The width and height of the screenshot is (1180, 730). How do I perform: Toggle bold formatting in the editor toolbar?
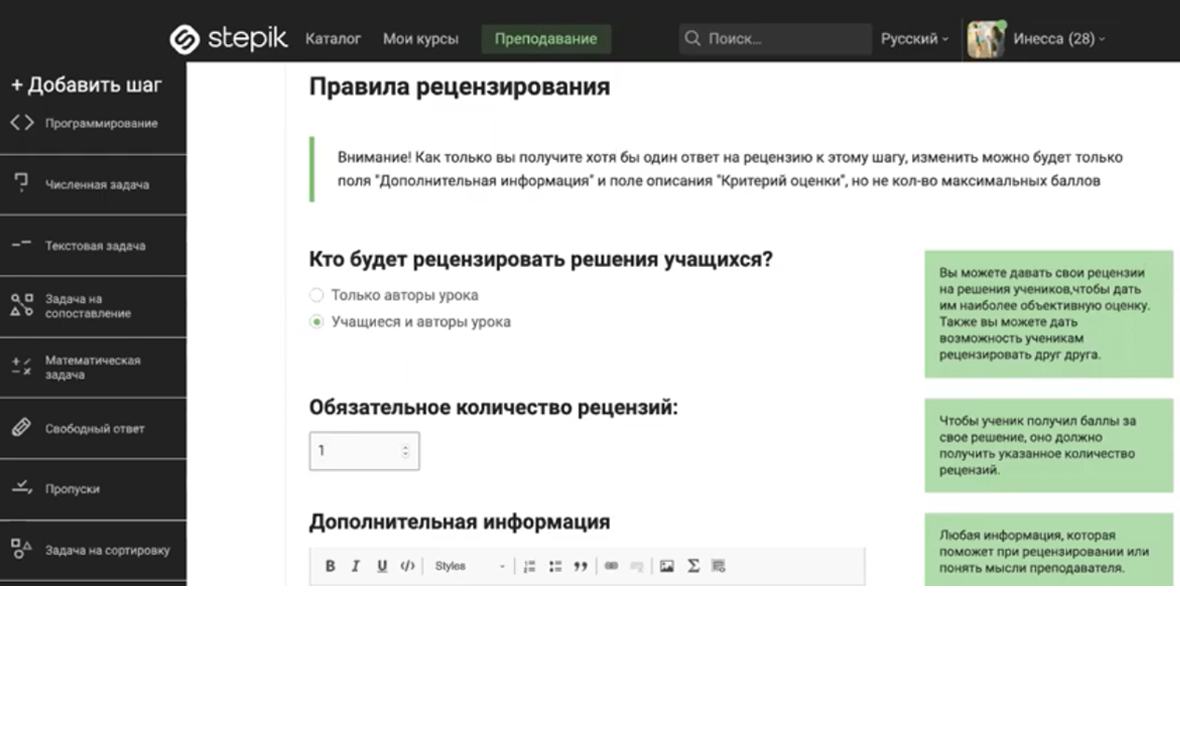pyautogui.click(x=330, y=566)
